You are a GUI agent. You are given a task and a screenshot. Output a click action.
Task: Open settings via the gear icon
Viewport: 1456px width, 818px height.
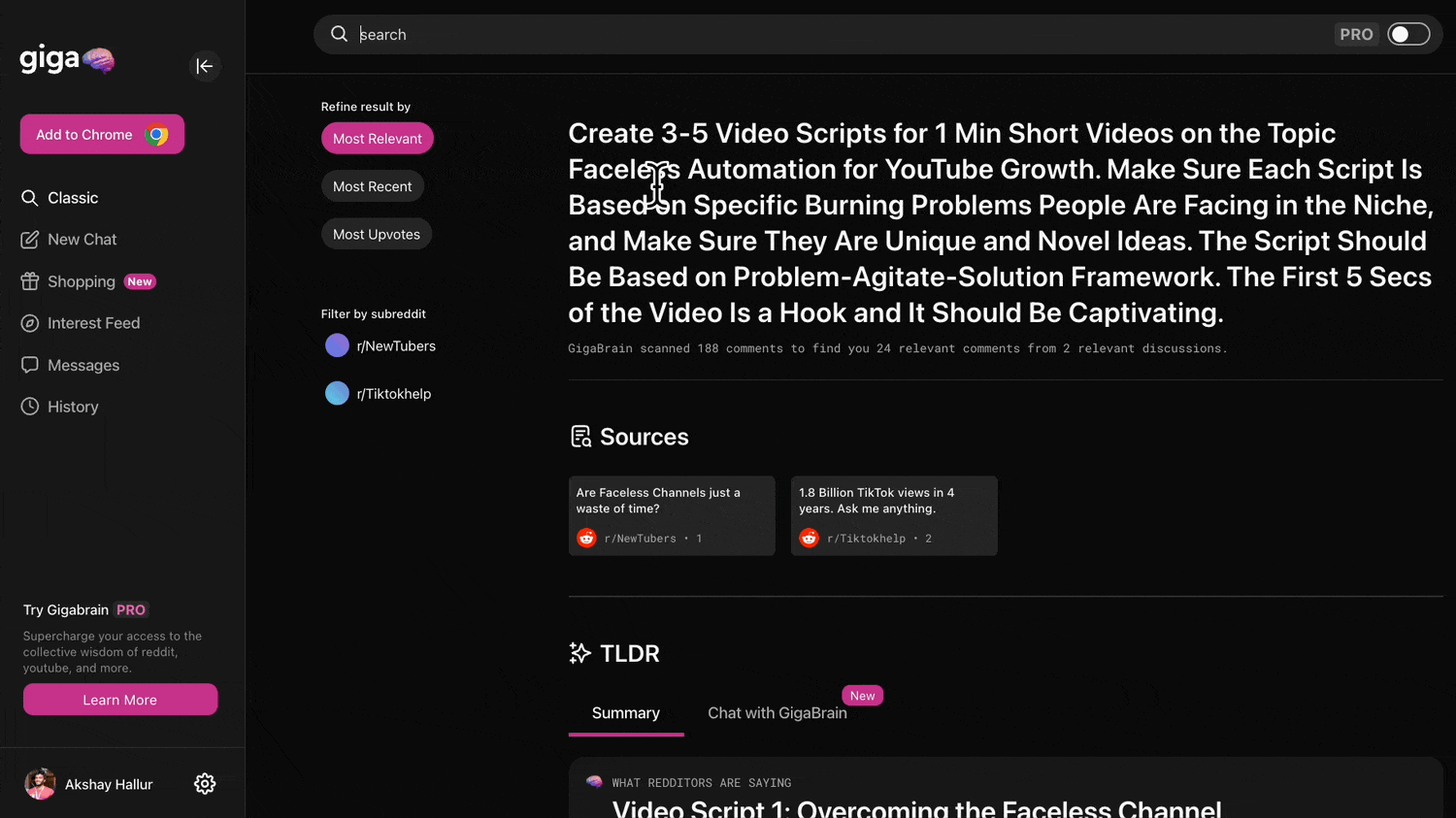point(205,784)
